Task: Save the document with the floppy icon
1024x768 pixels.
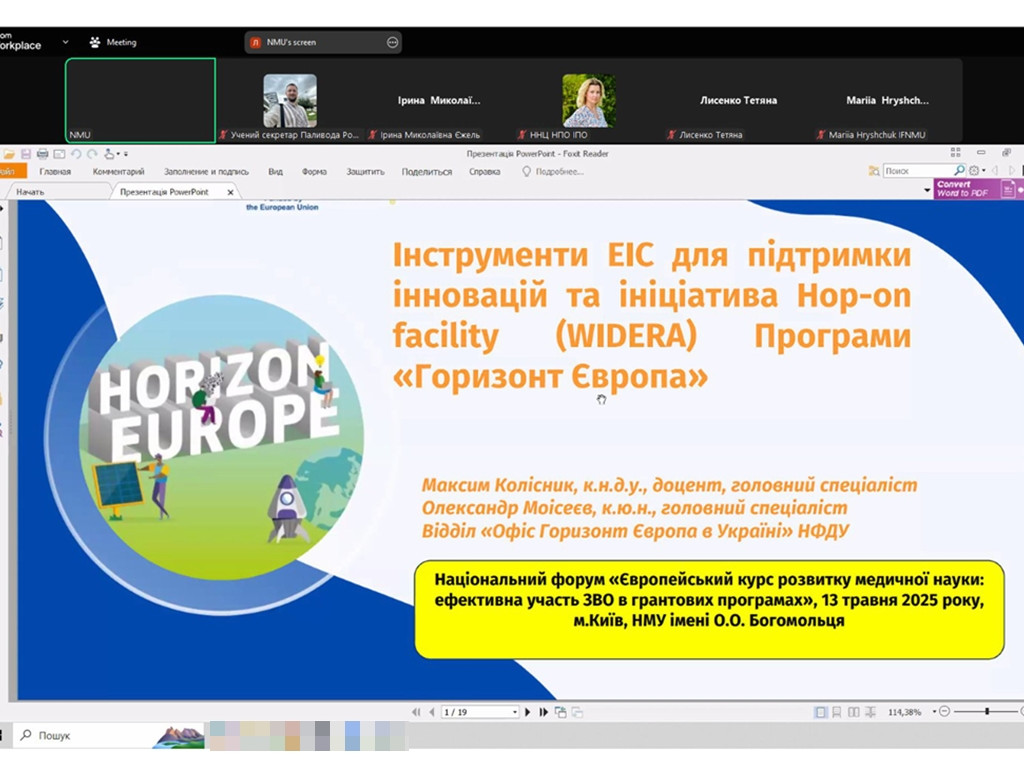Action: (26, 154)
